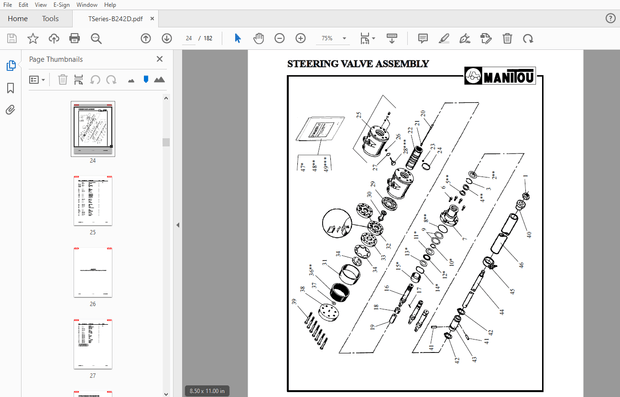Open the Attachments paperclip panel

[11, 110]
